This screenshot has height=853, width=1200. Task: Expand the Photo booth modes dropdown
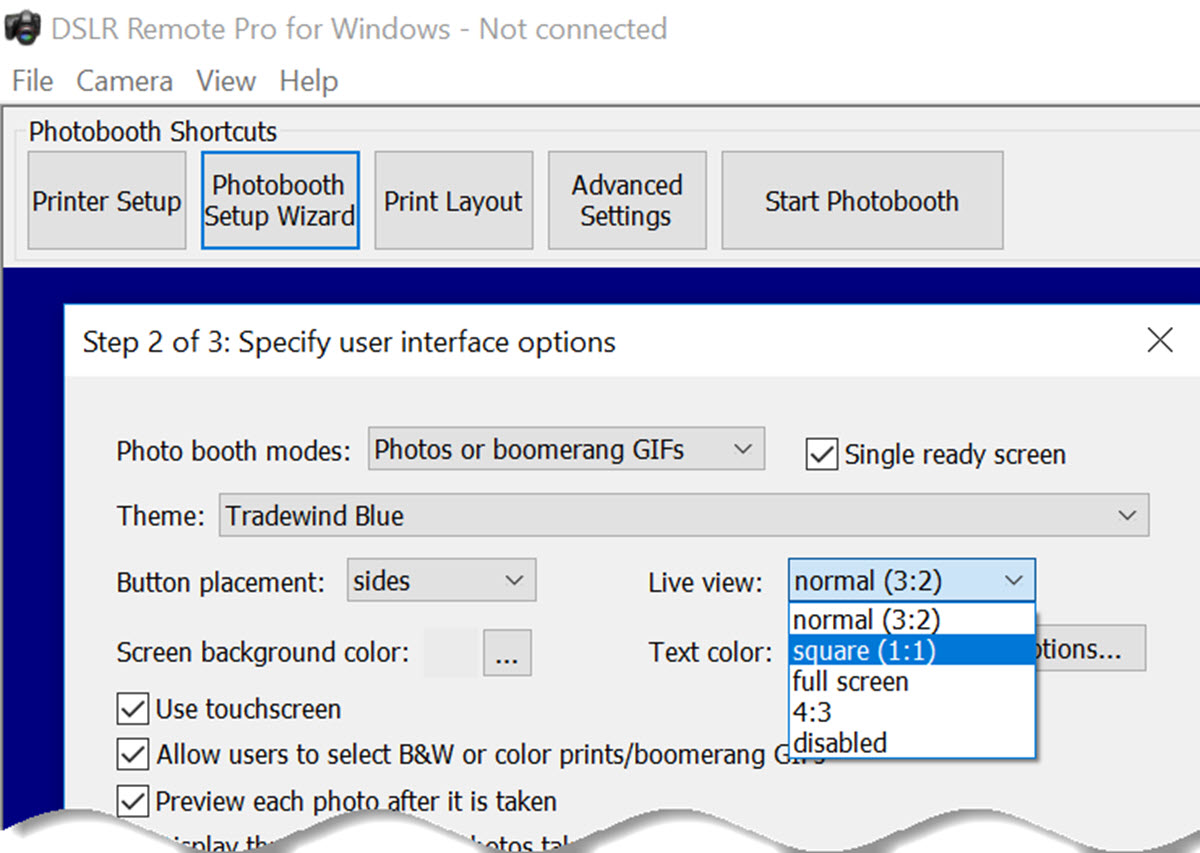tap(566, 450)
